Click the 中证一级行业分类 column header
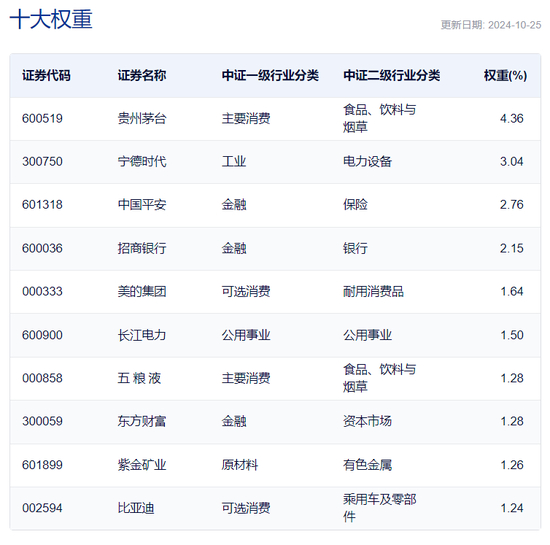This screenshot has height=545, width=550. (270, 75)
